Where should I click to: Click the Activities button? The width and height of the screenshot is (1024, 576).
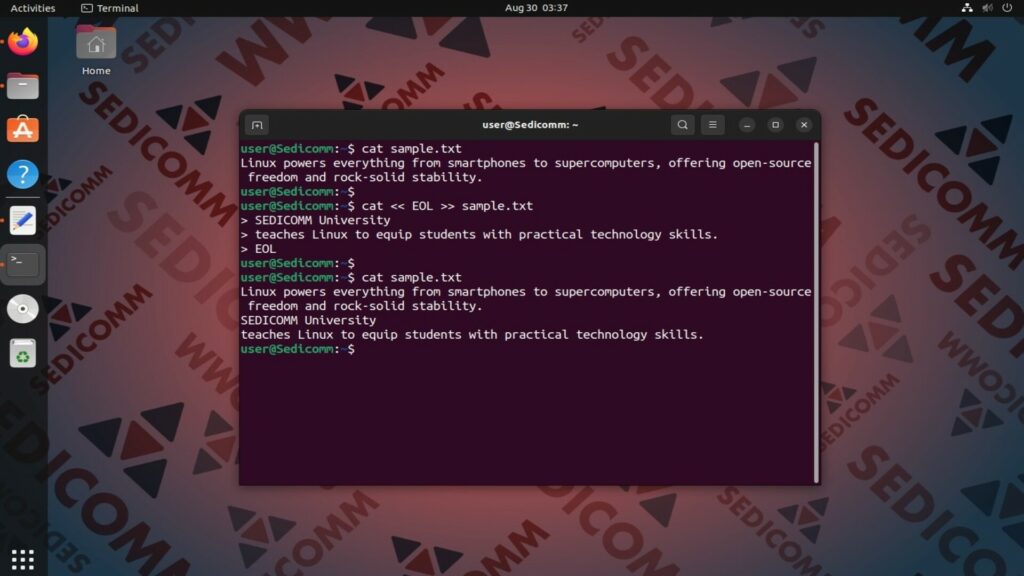(x=33, y=8)
